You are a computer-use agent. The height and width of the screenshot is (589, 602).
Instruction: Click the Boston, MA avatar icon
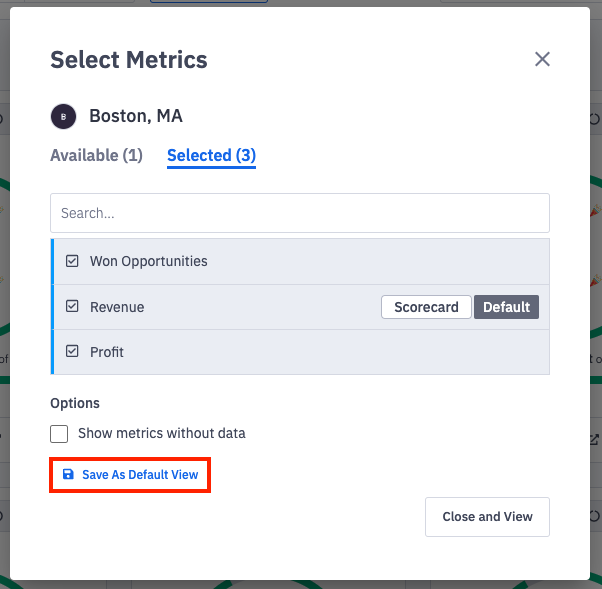(x=63, y=116)
